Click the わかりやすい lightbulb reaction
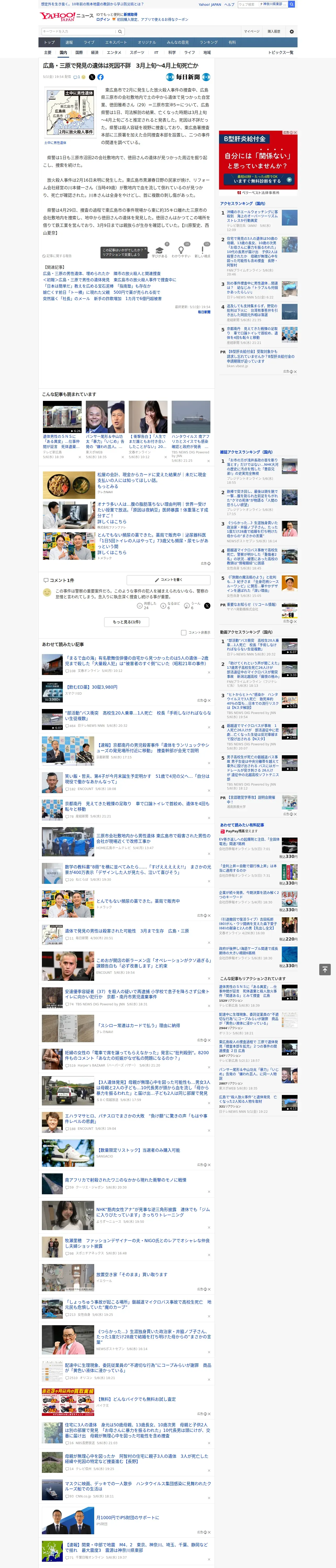The width and height of the screenshot is (336, 1568). pyautogui.click(x=181, y=250)
